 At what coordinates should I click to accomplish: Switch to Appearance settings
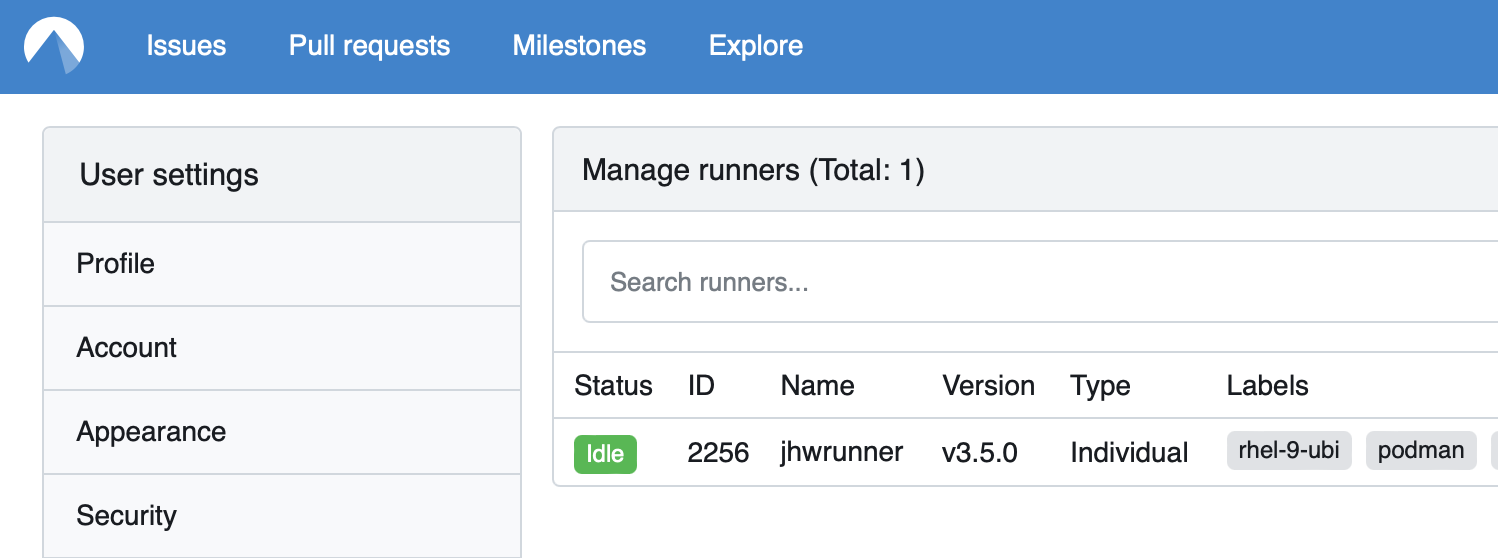[x=282, y=432]
